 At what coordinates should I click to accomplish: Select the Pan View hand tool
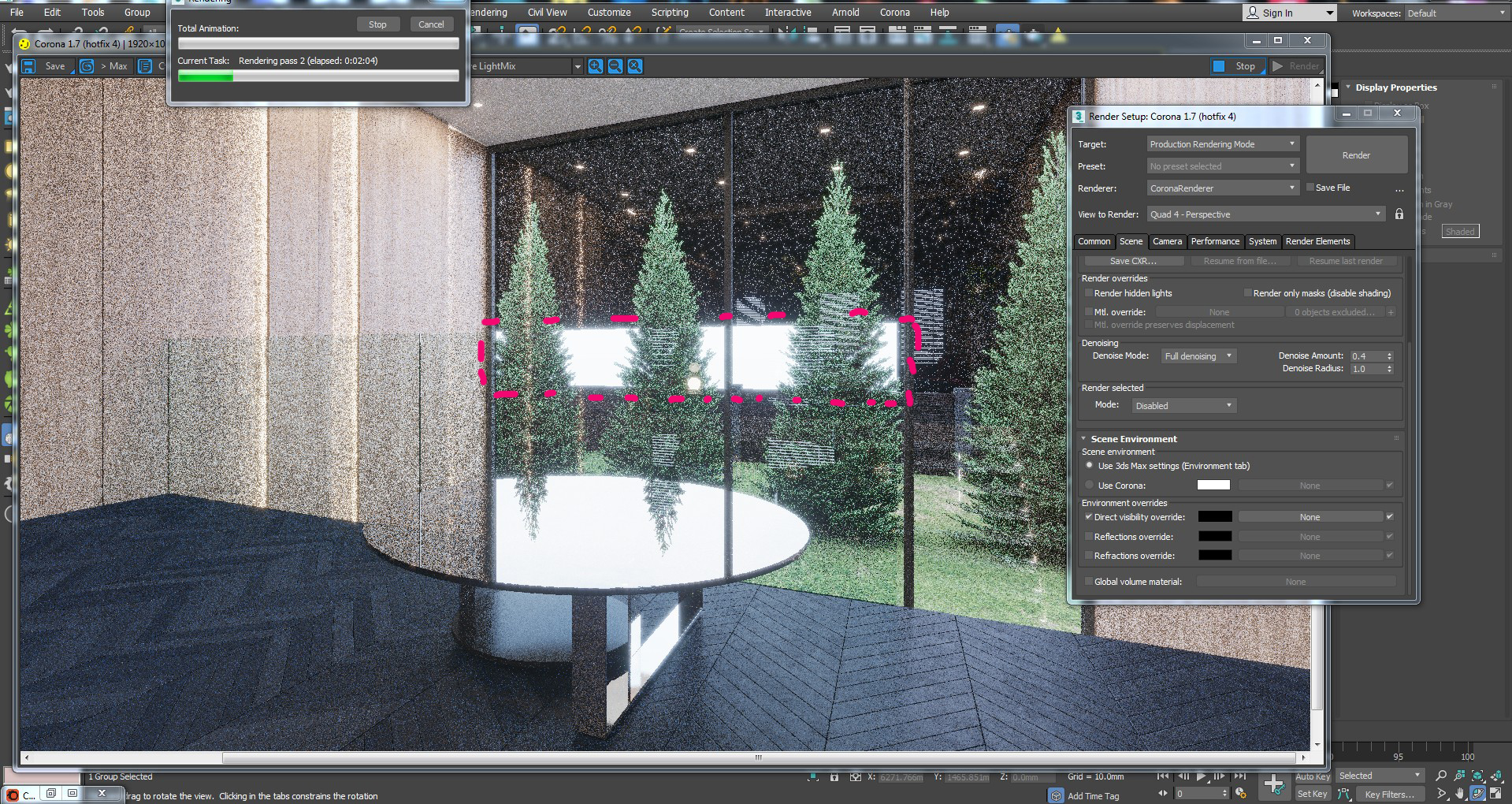[x=1460, y=794]
